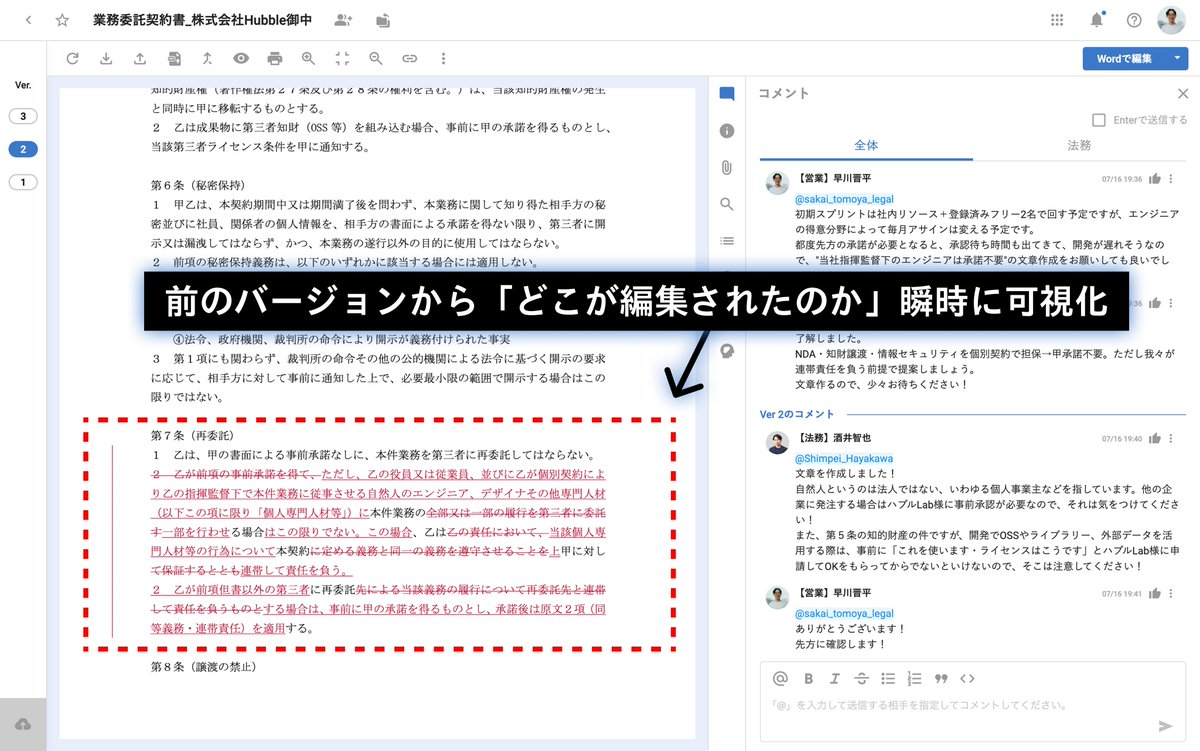
Task: Check notifications via the bell icon
Action: pos(1096,19)
